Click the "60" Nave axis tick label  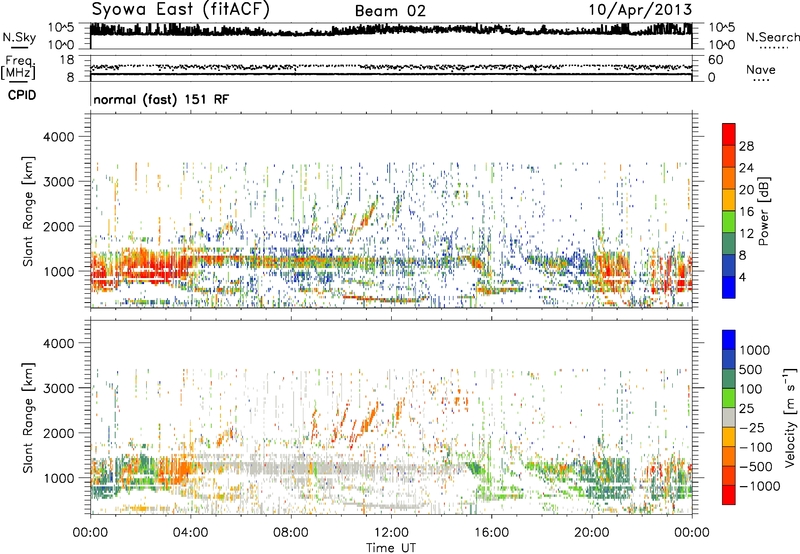[x=715, y=60]
